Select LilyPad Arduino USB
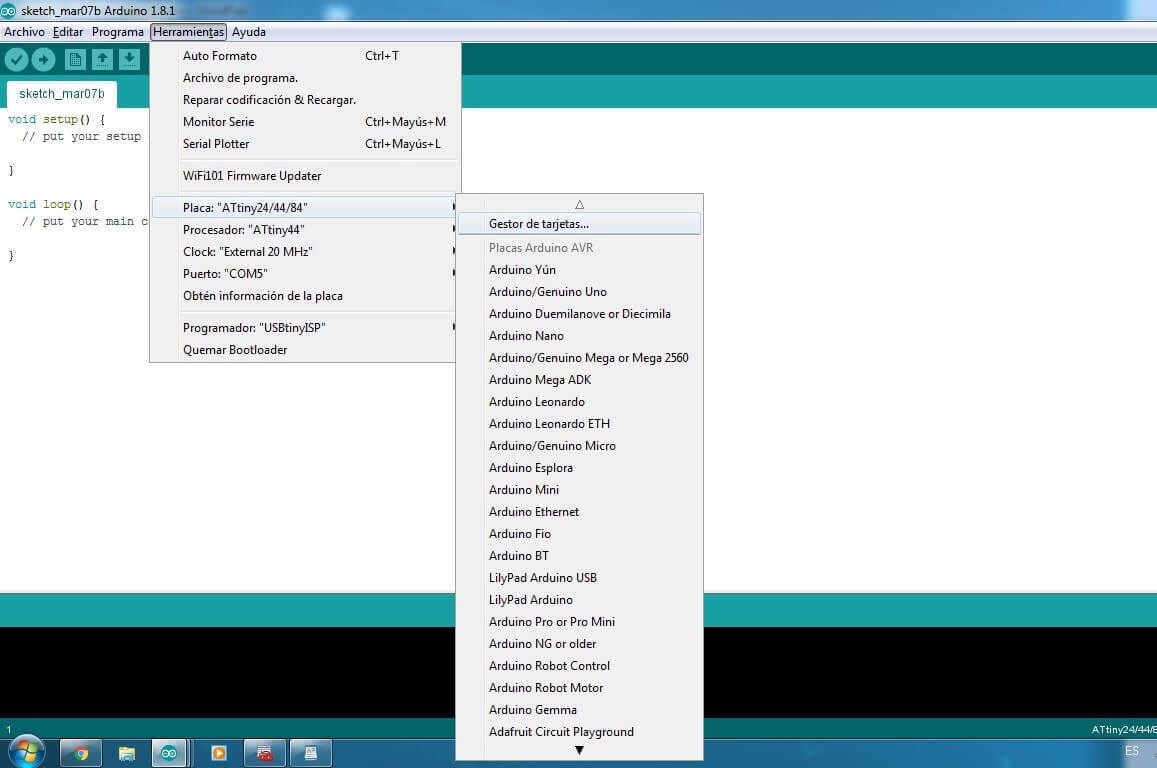Viewport: 1157px width, 768px height. tap(579, 578)
